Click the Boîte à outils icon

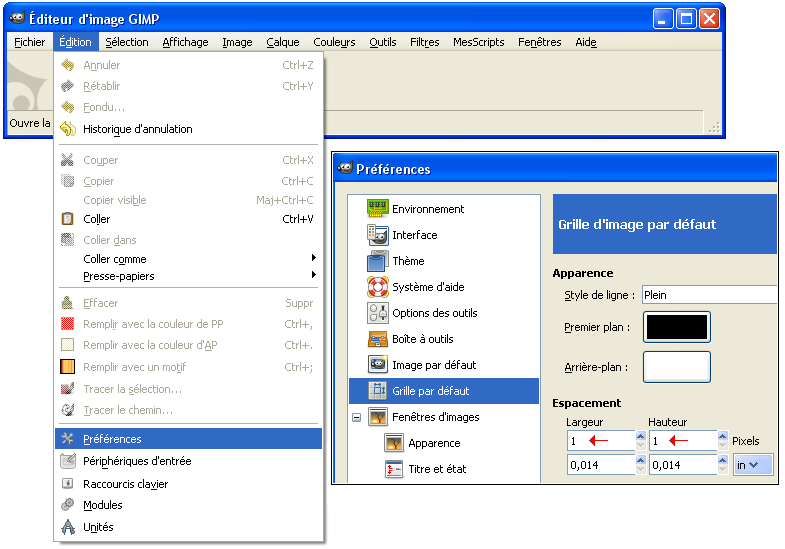point(377,339)
